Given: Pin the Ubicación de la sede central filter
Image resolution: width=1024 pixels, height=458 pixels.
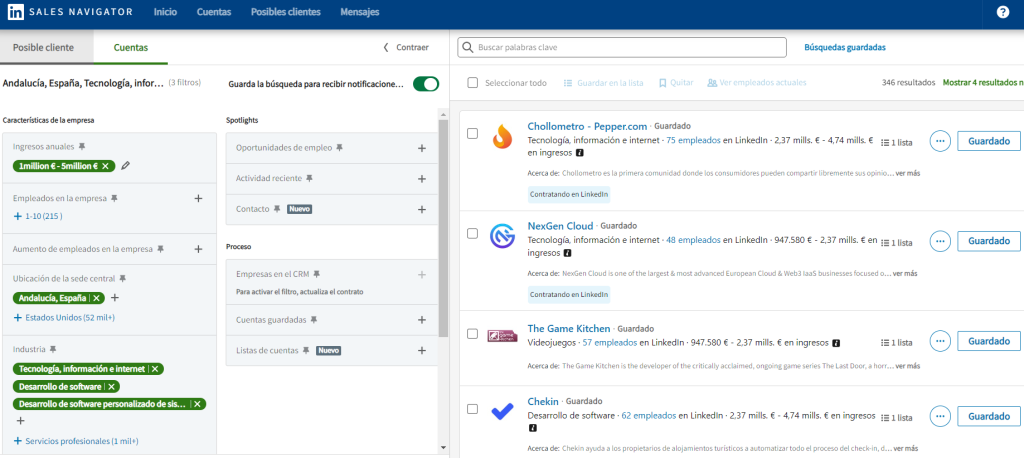Looking at the screenshot, I should (123, 278).
